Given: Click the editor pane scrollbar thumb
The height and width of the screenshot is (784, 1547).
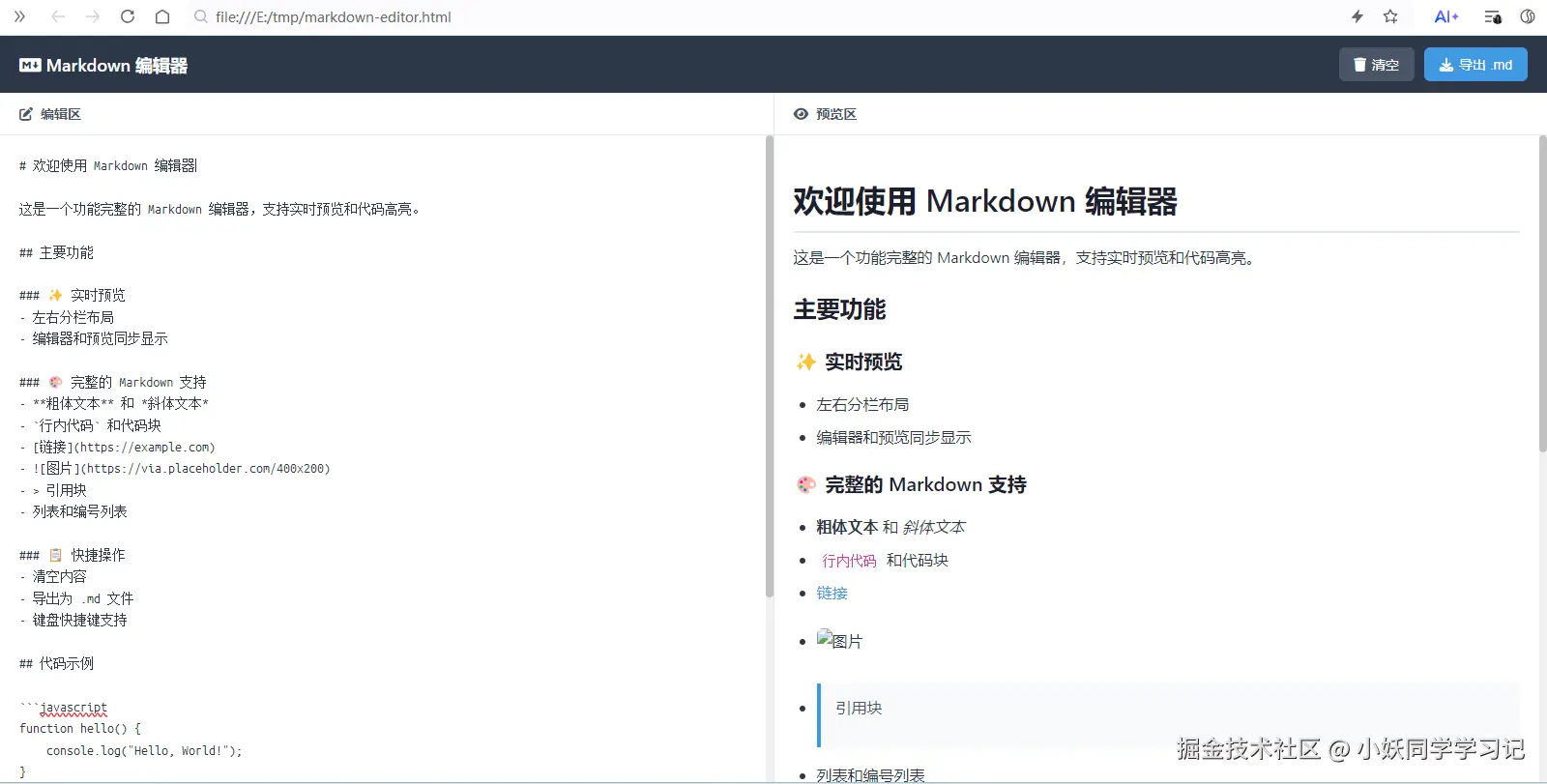Looking at the screenshot, I should 770,366.
